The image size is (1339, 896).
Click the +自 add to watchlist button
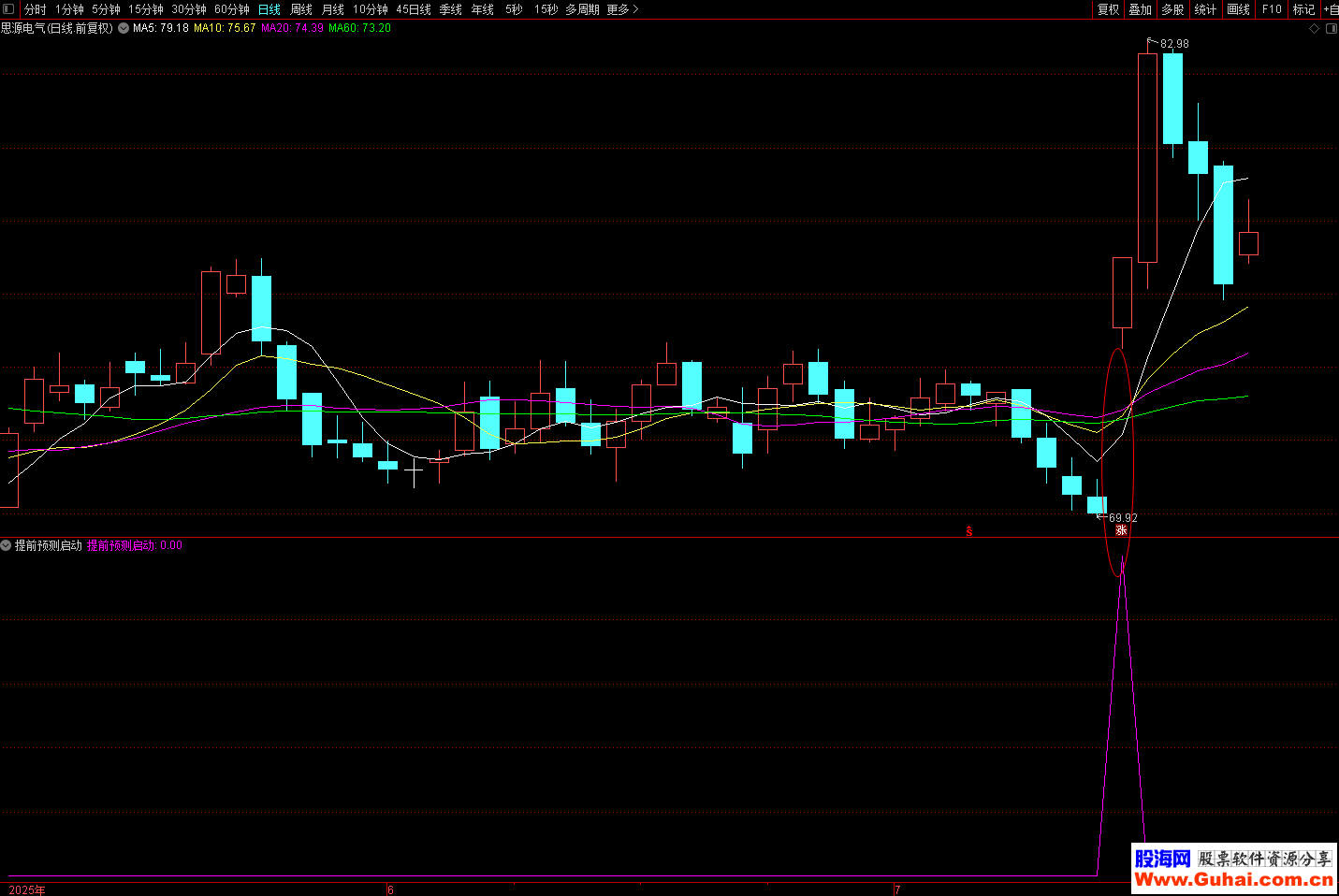pos(1330,9)
